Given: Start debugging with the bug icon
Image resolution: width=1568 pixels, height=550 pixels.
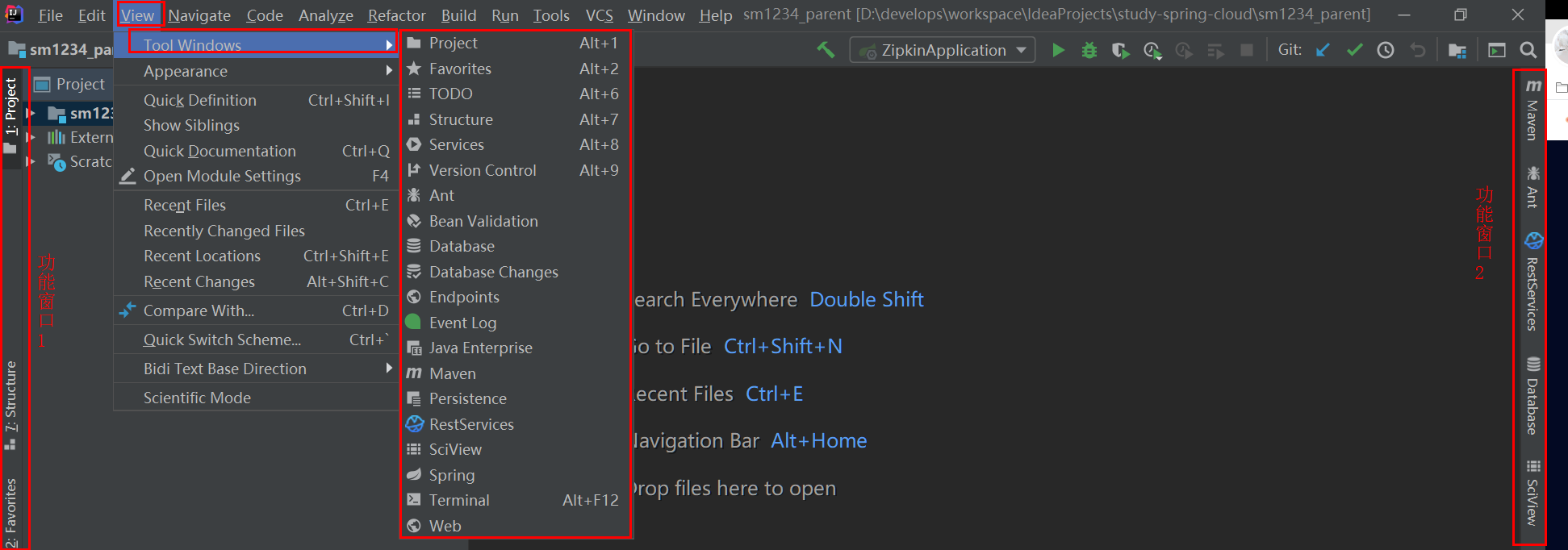Looking at the screenshot, I should [1089, 50].
